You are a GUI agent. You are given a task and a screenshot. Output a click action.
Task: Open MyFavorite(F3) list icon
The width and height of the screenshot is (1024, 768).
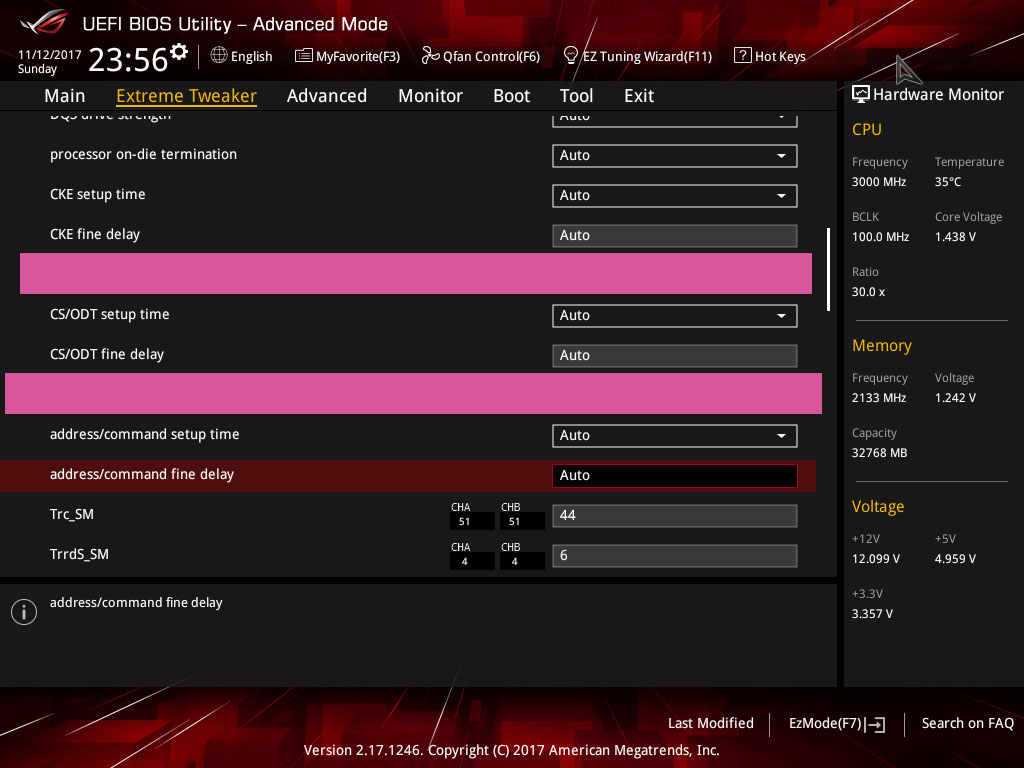[304, 56]
